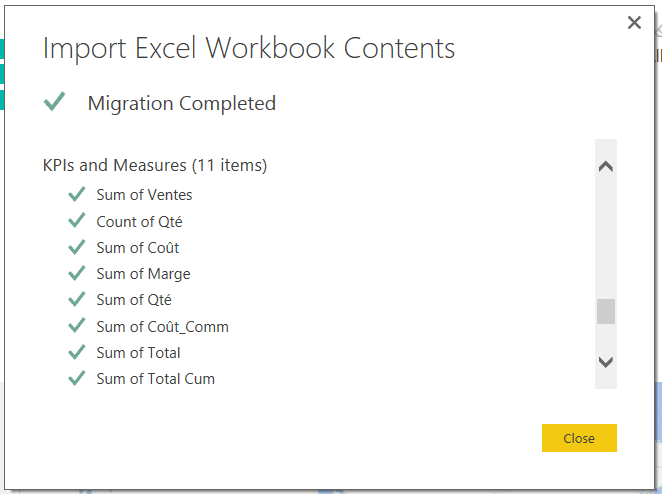Click the Migration Completed status text
Screen dimensions: 662x494
181,103
